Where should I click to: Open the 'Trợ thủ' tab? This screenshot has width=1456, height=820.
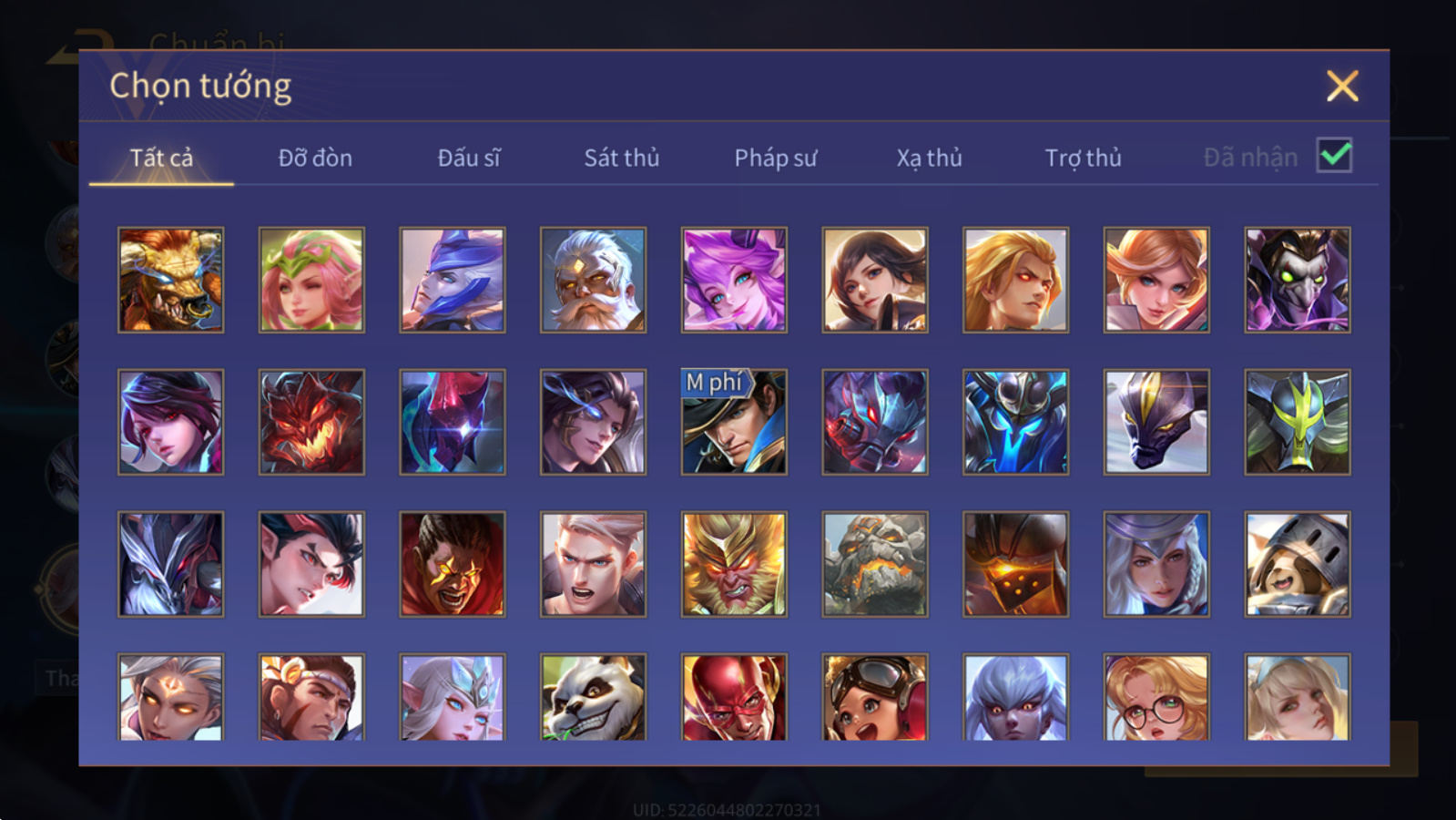coord(1083,158)
